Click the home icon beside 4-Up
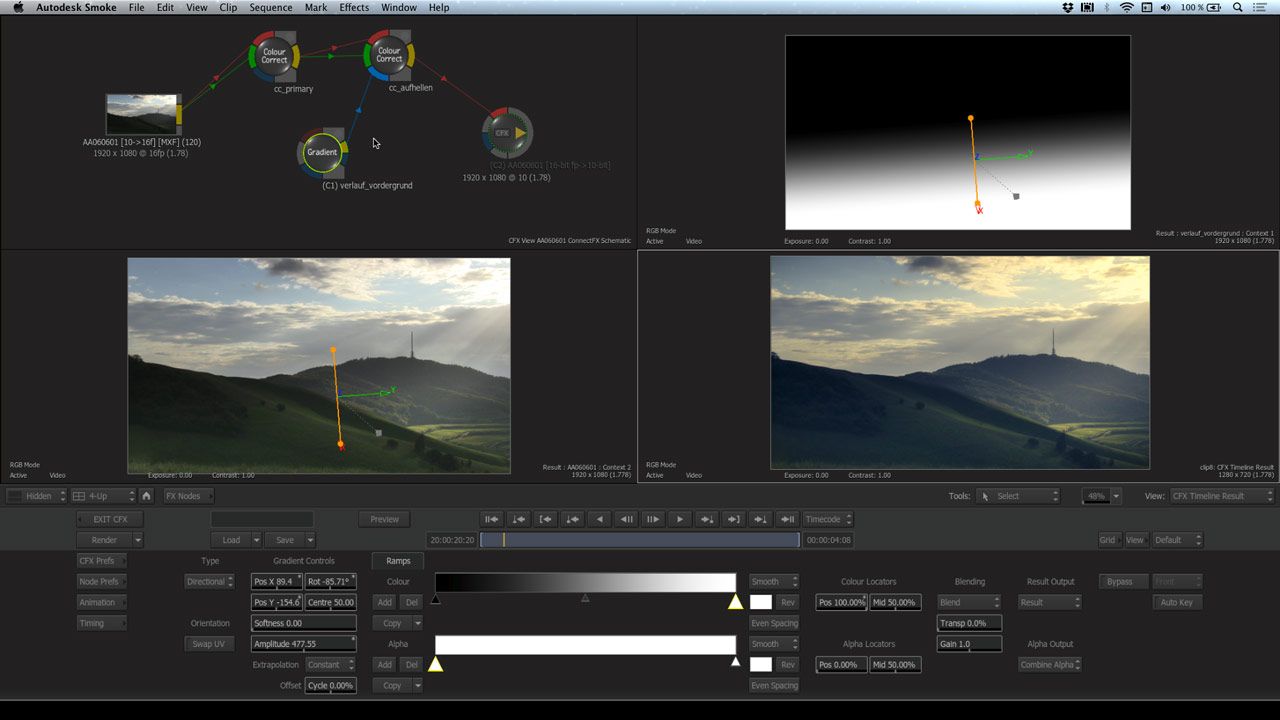Viewport: 1280px width, 720px height. [x=146, y=496]
